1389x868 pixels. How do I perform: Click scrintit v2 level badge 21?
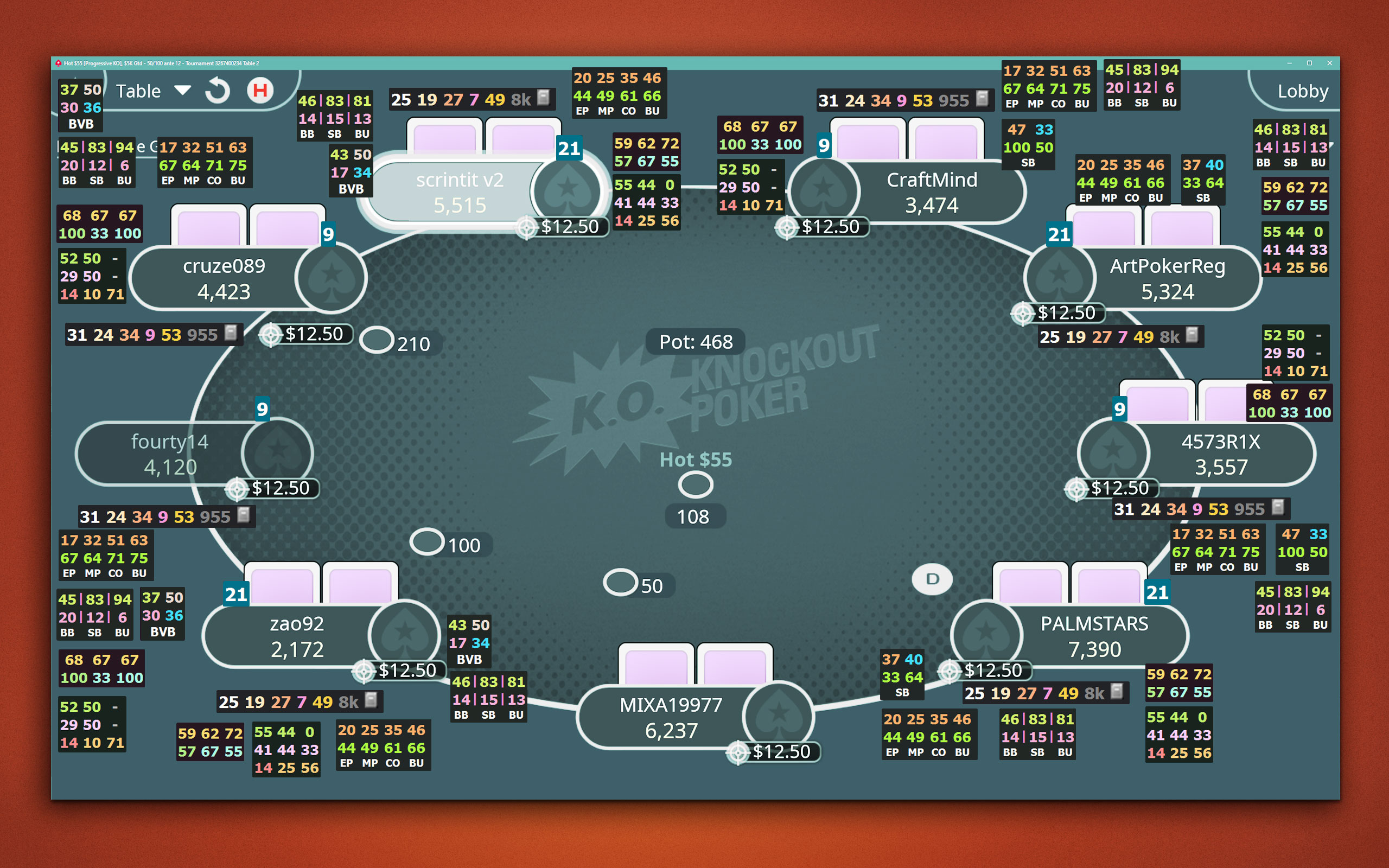(569, 149)
